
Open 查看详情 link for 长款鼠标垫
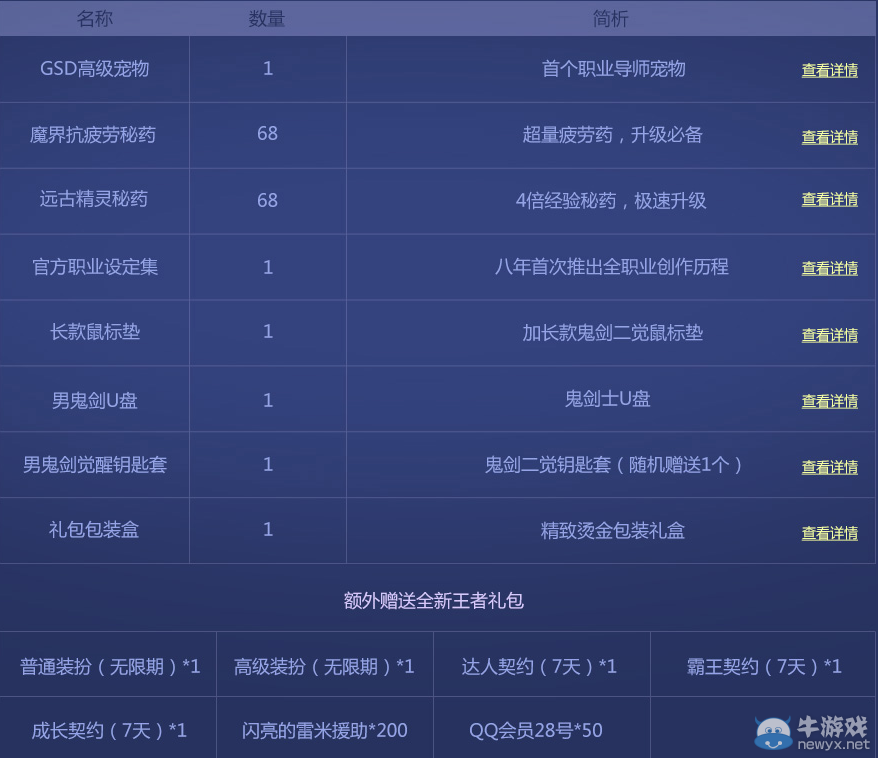(x=829, y=335)
